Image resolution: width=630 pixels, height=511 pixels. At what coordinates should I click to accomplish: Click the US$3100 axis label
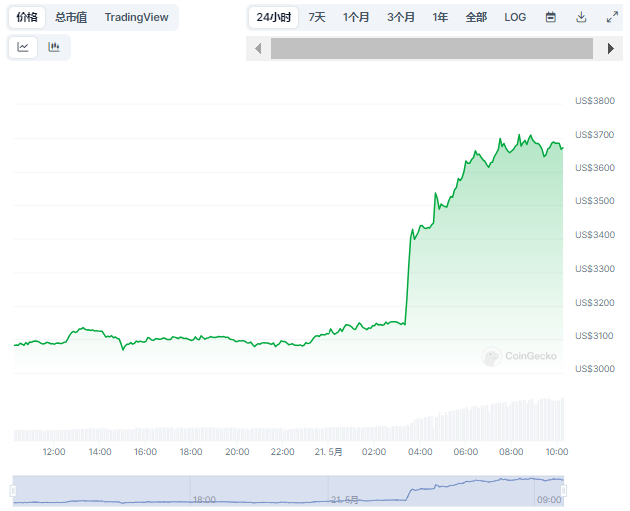595,335
